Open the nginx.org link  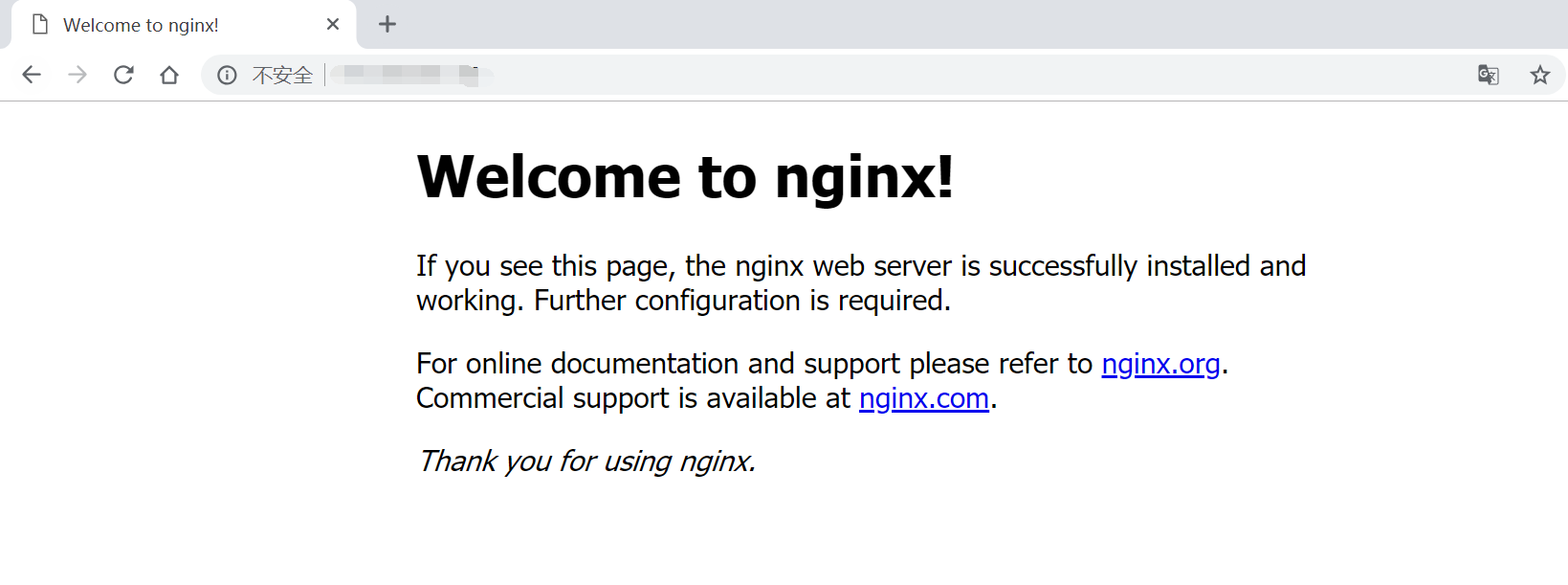click(1160, 364)
